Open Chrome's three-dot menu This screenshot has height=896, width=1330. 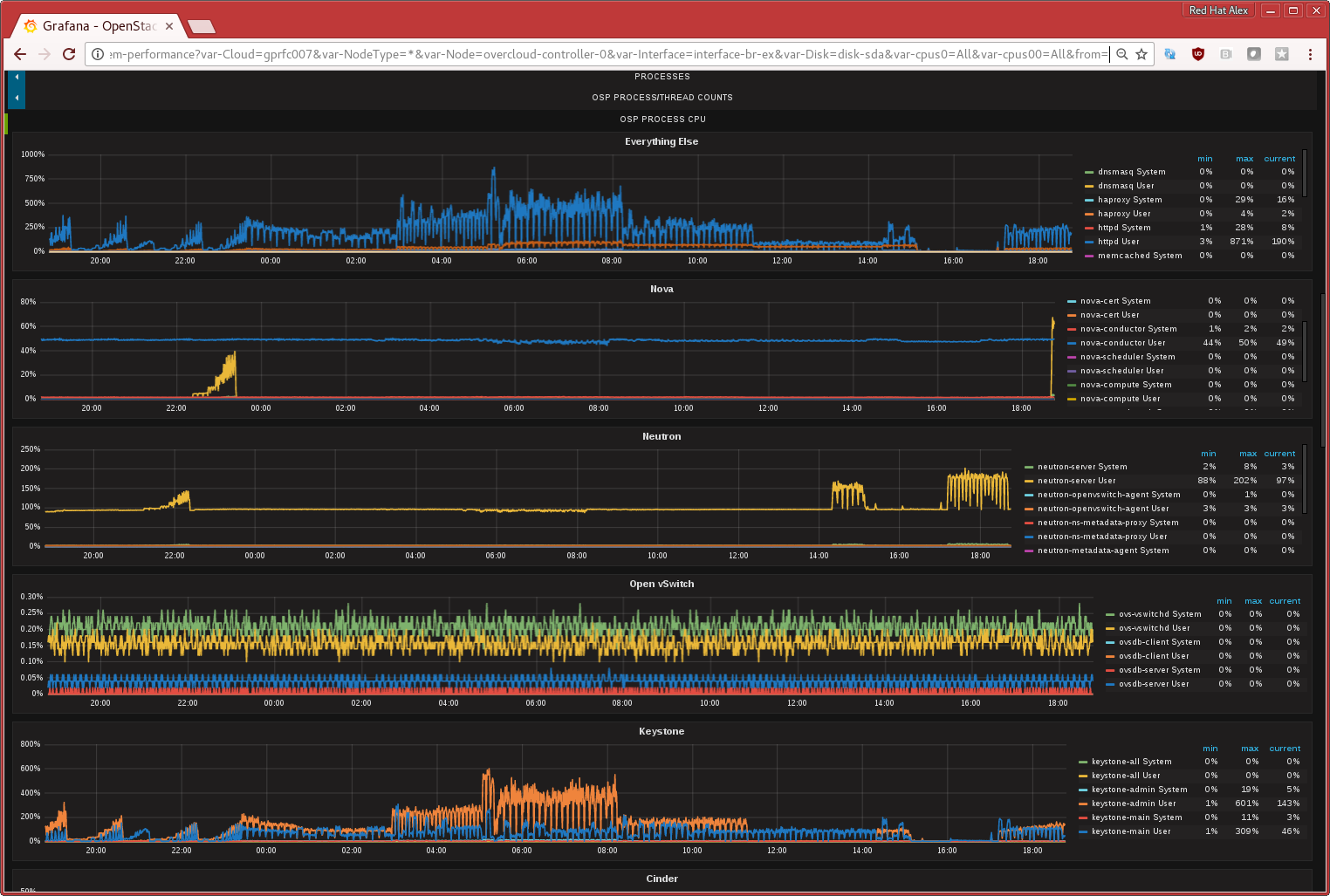click(1310, 54)
